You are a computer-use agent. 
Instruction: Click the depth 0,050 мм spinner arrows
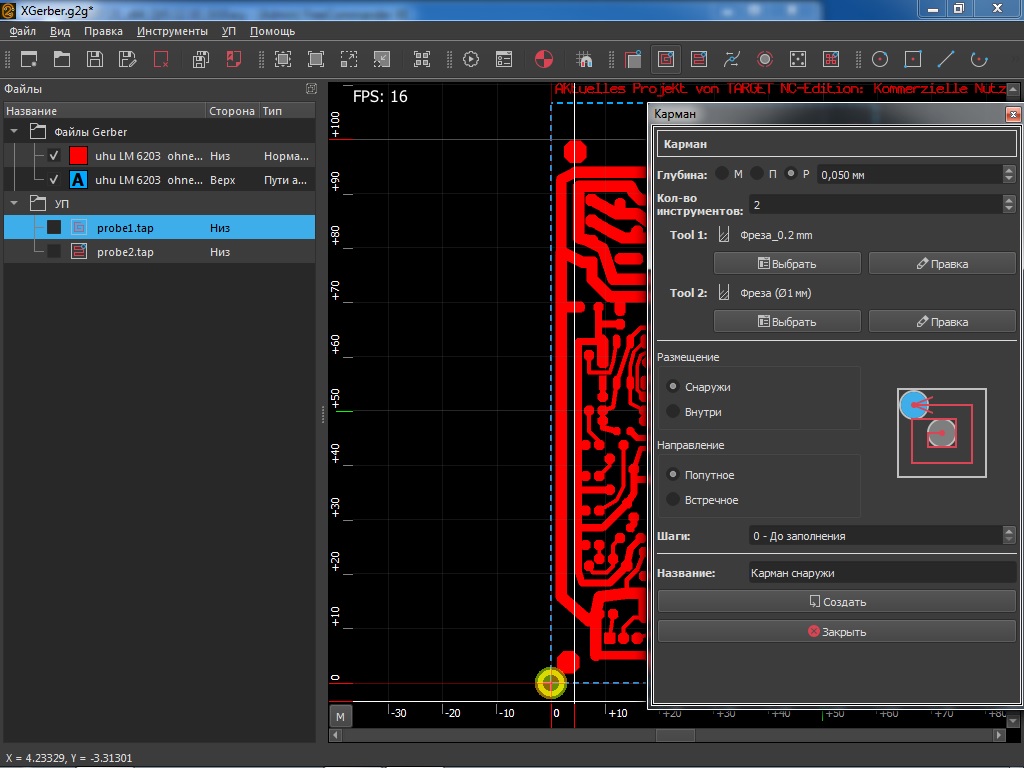point(1009,174)
